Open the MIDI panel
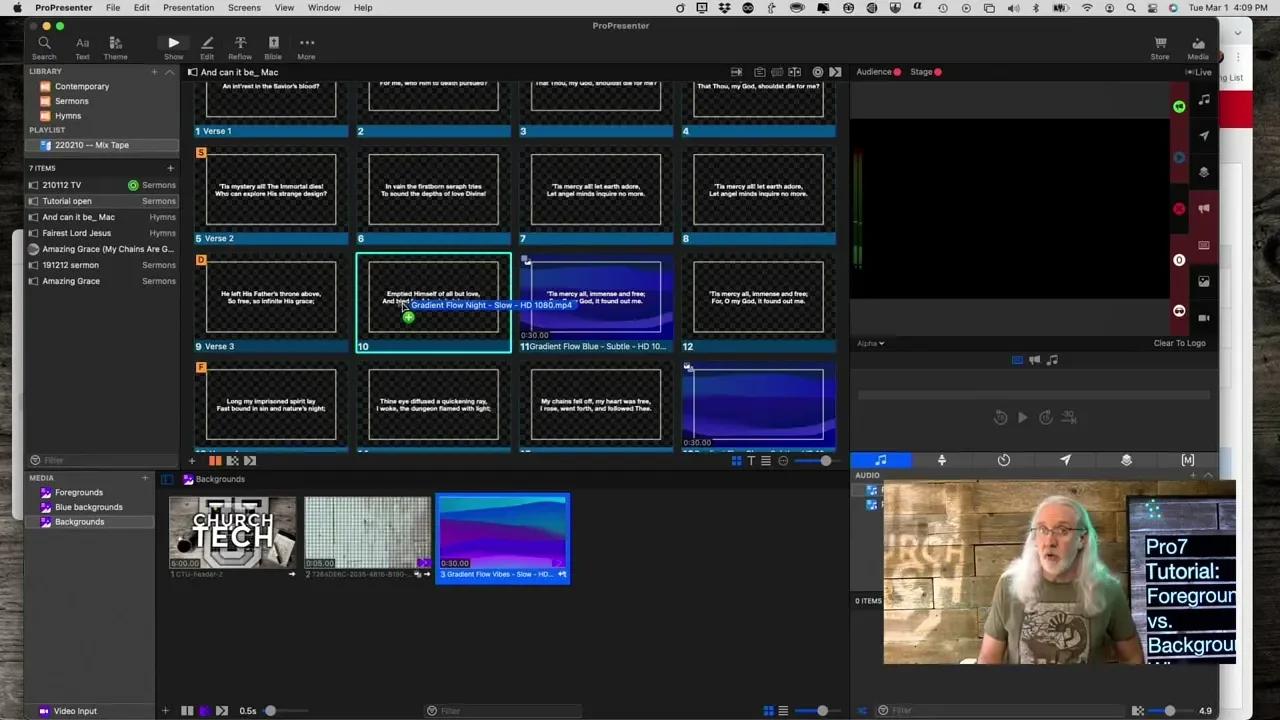This screenshot has height=720, width=1280. pyautogui.click(x=1188, y=460)
